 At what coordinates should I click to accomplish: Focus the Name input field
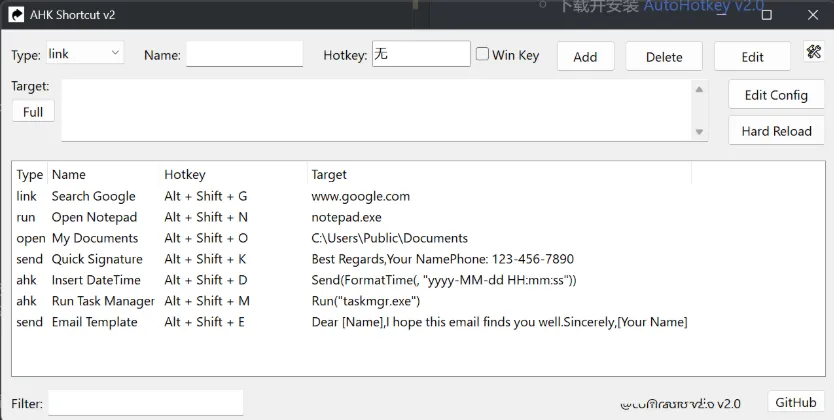coord(244,55)
